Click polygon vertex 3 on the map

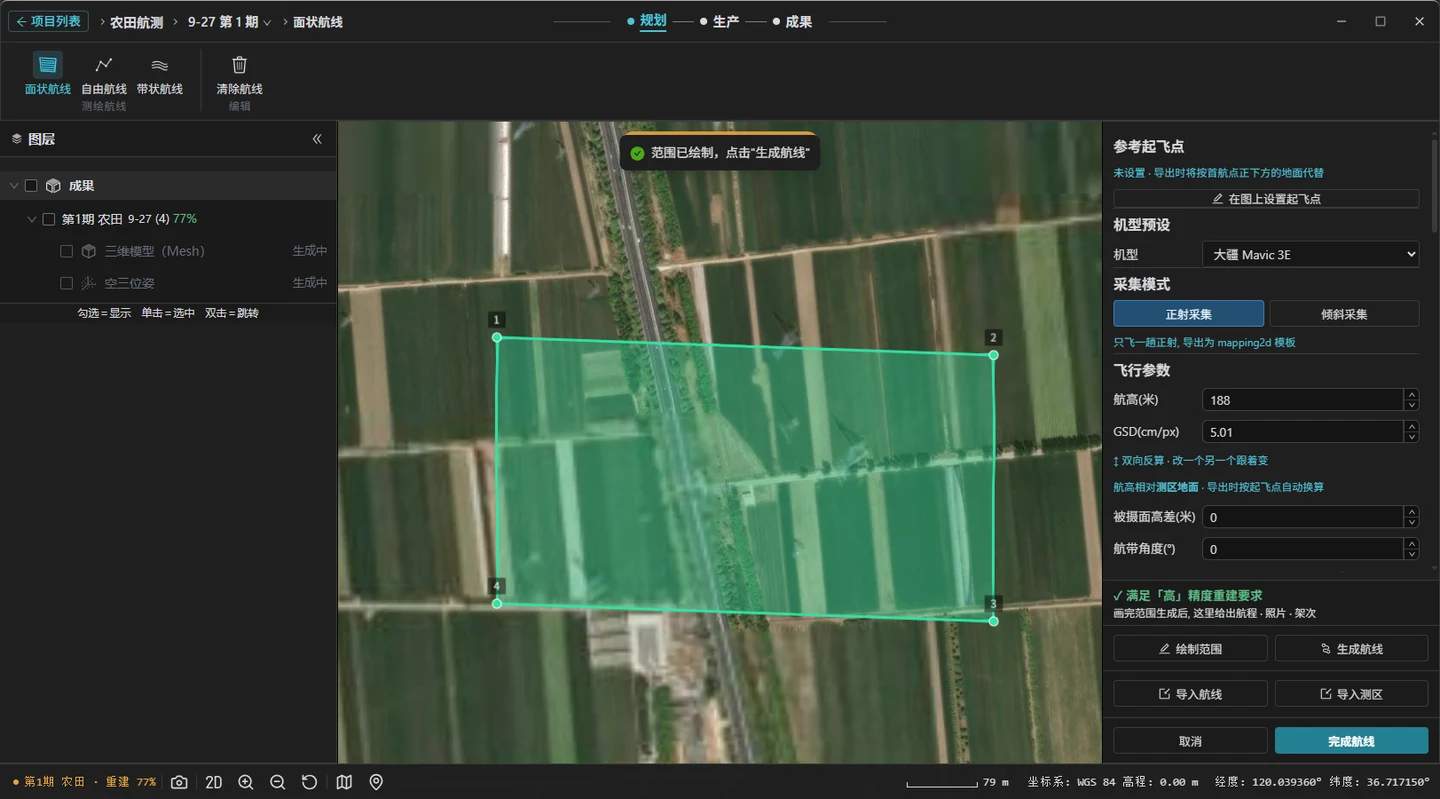coord(993,621)
